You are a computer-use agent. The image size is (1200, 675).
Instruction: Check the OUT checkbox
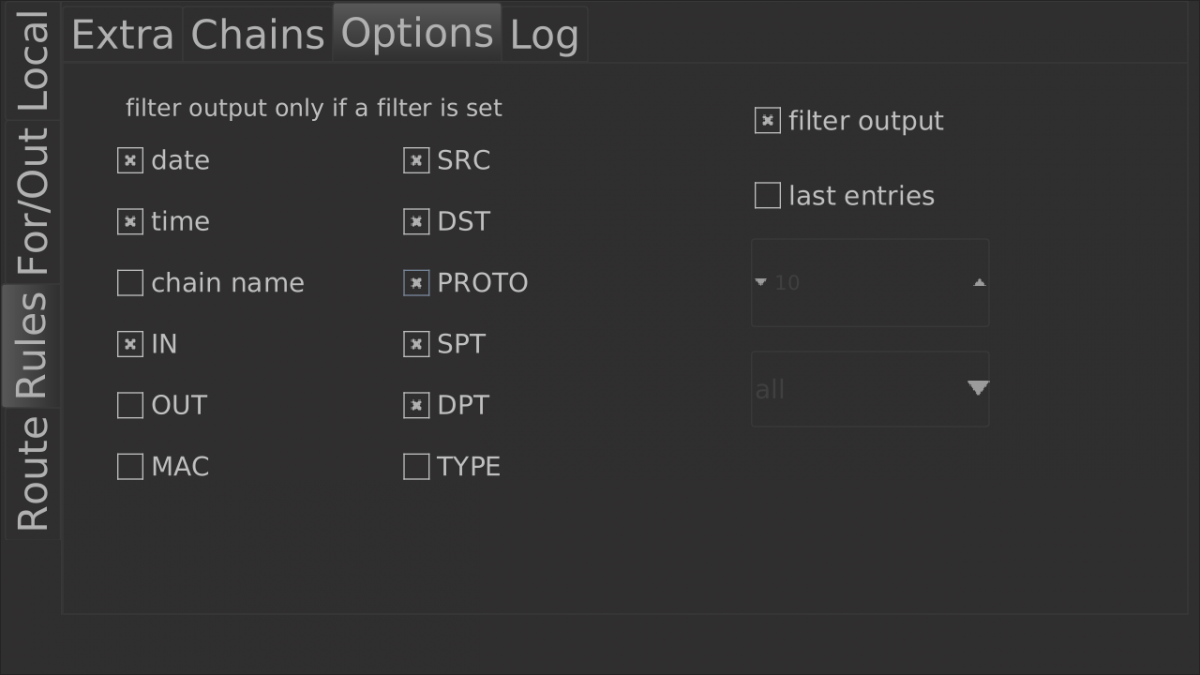(x=130, y=406)
